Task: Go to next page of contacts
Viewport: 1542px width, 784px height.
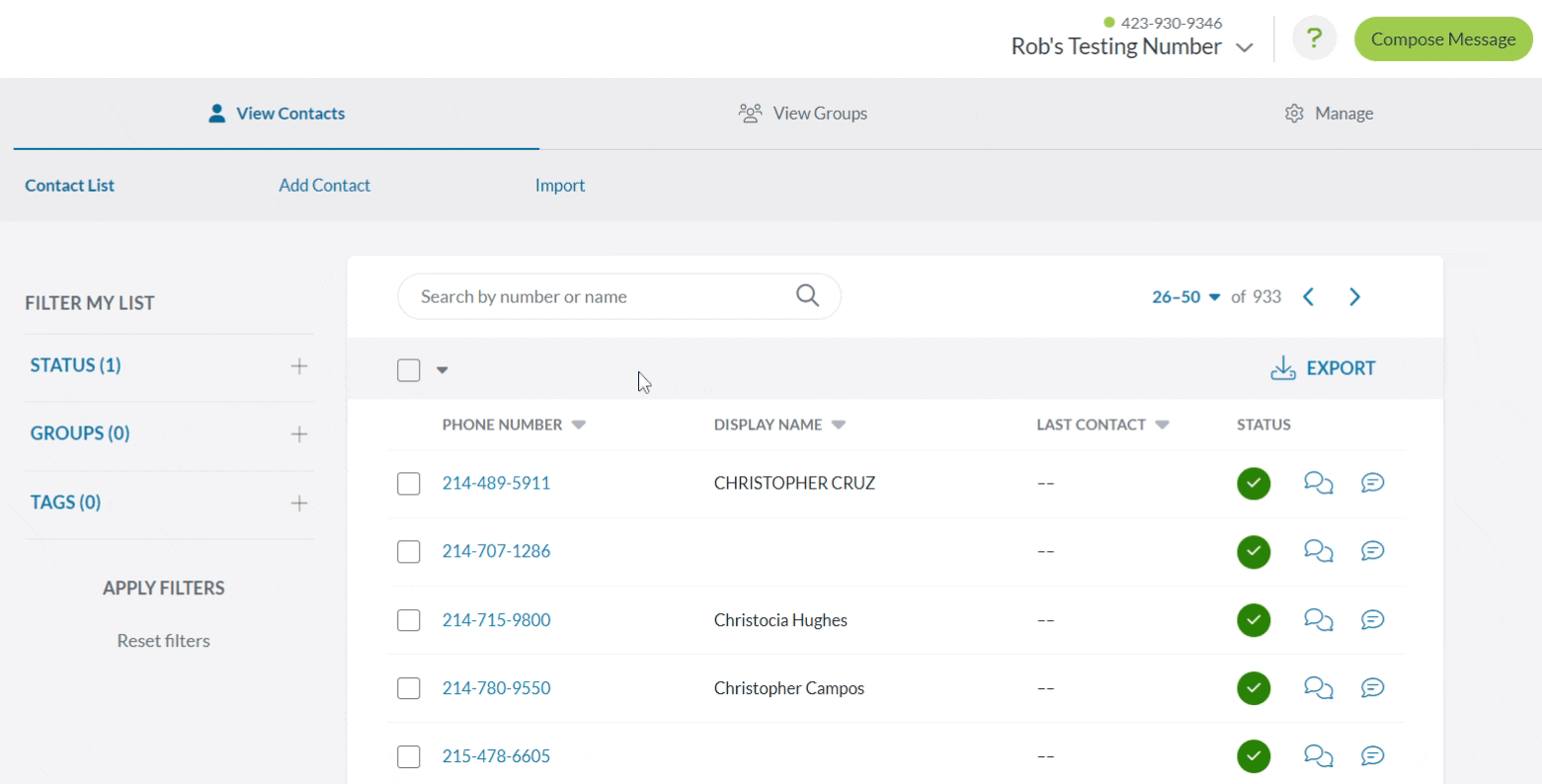Action: (1354, 297)
